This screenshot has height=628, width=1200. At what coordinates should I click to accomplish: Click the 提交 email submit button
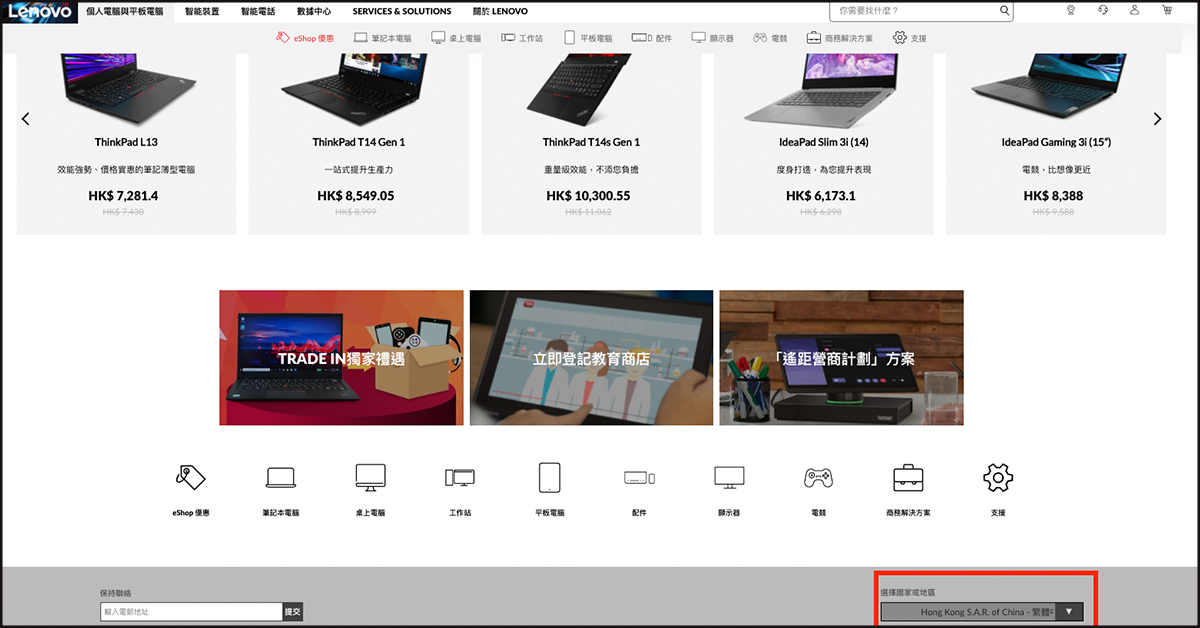click(x=292, y=612)
